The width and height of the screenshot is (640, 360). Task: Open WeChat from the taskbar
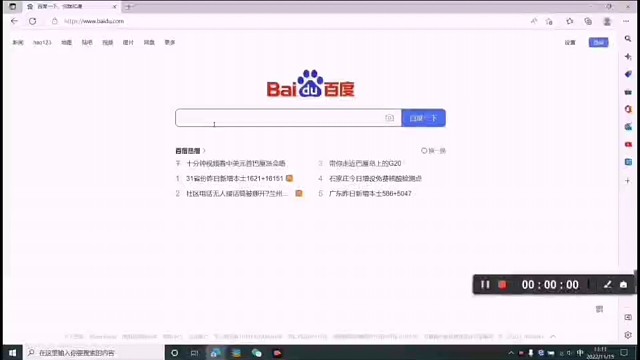point(257,353)
